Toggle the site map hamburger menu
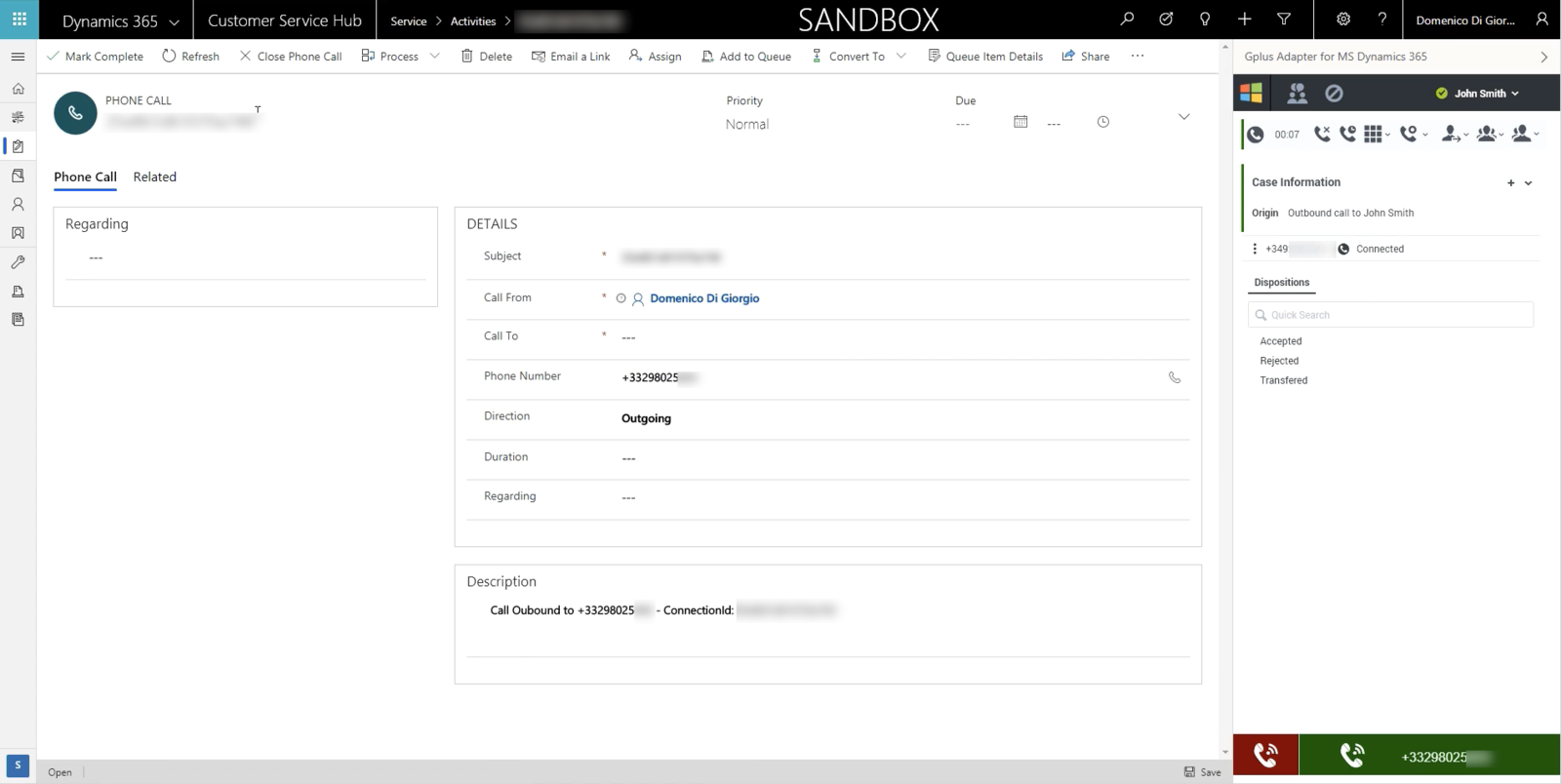 coord(18,57)
